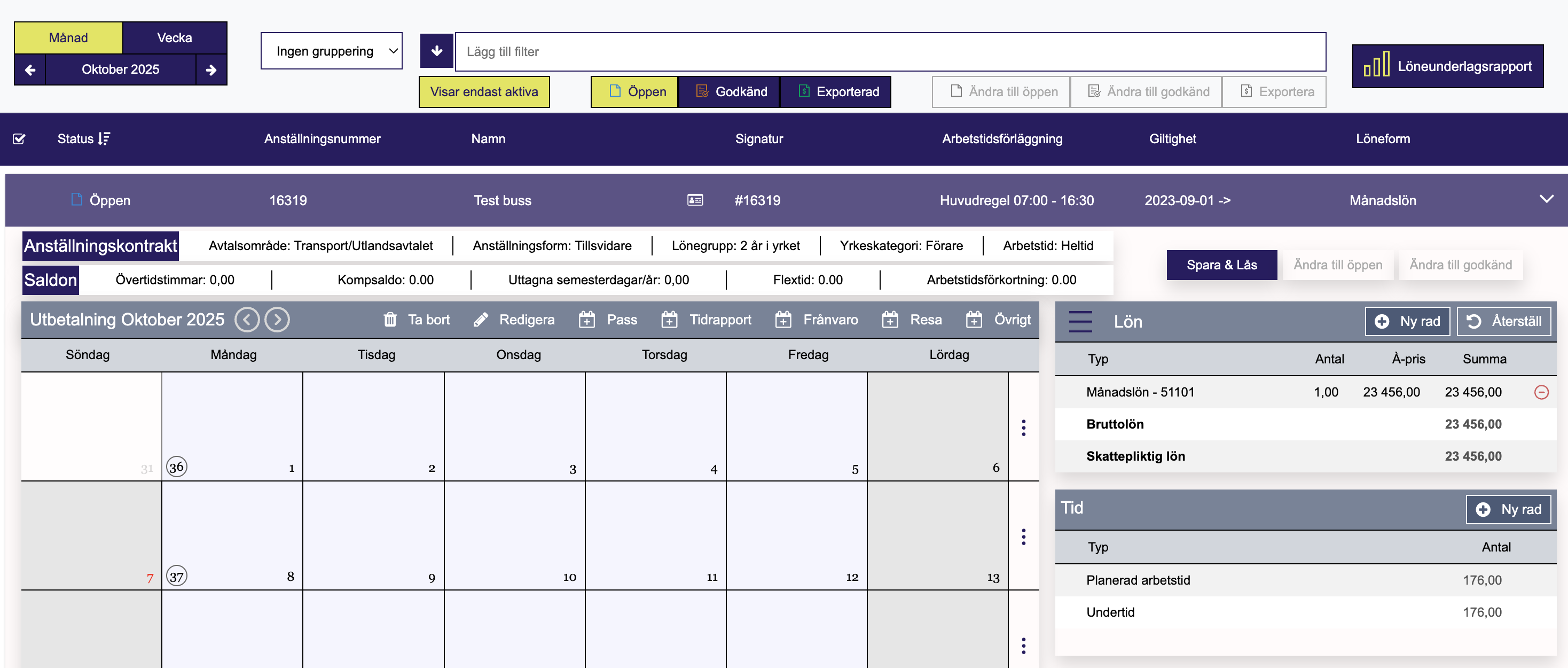Image resolution: width=1568 pixels, height=668 pixels.
Task: Toggle Visar endast aktiva filter
Action: 484,91
